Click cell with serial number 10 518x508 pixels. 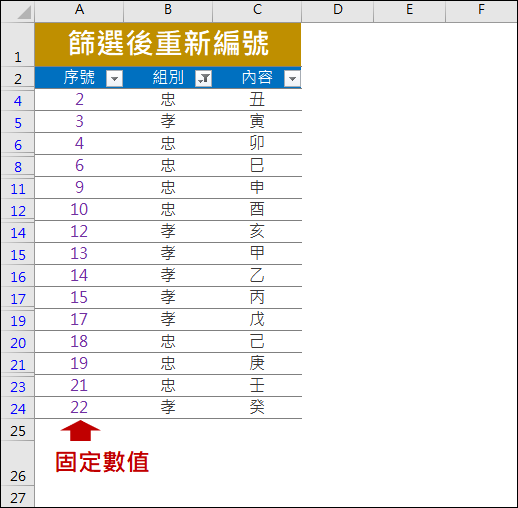click(x=79, y=210)
